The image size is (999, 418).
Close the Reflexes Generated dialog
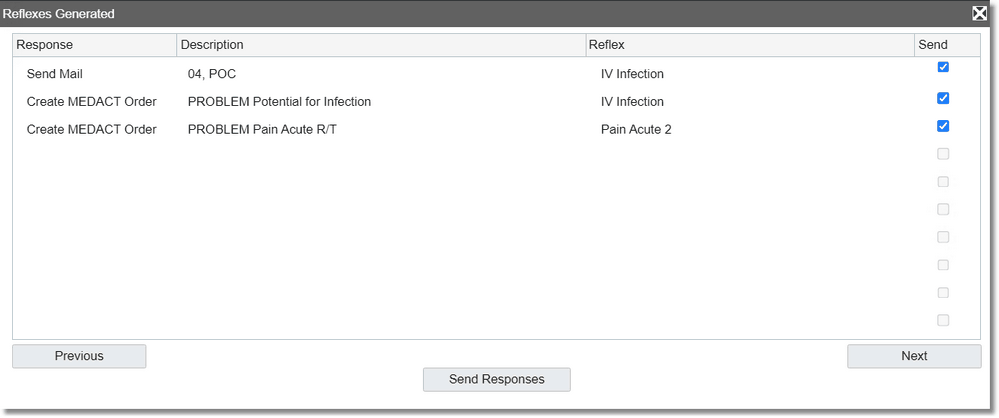tap(979, 13)
